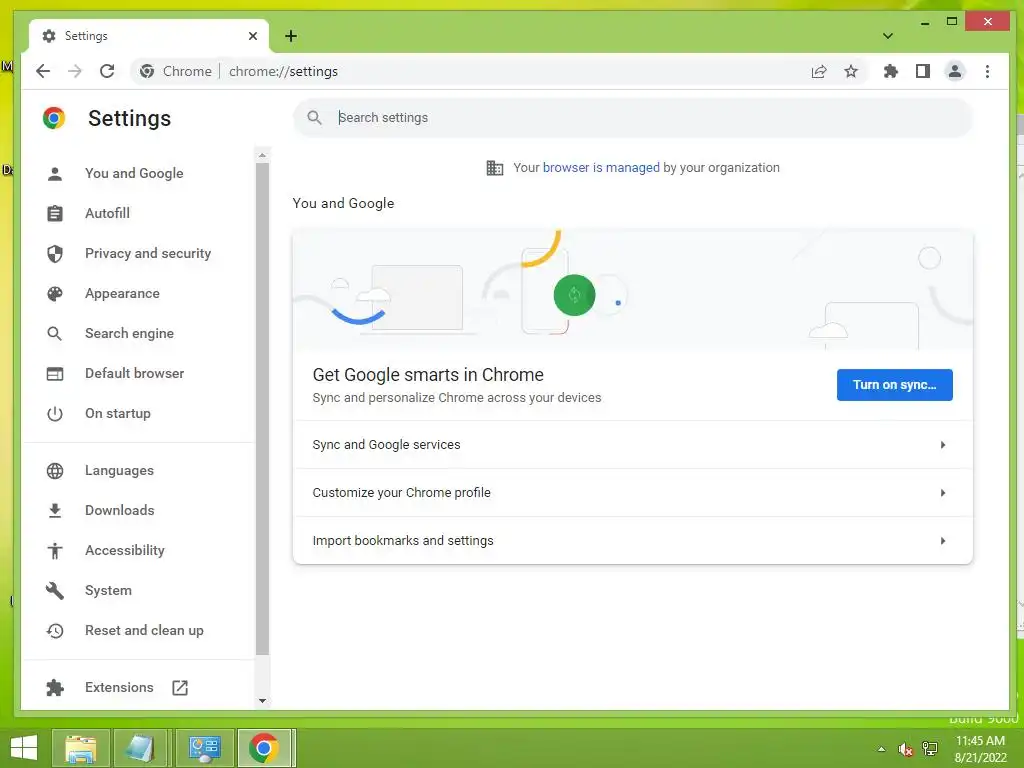This screenshot has width=1024, height=768.
Task: Open Accessibility settings
Action: tap(125, 551)
